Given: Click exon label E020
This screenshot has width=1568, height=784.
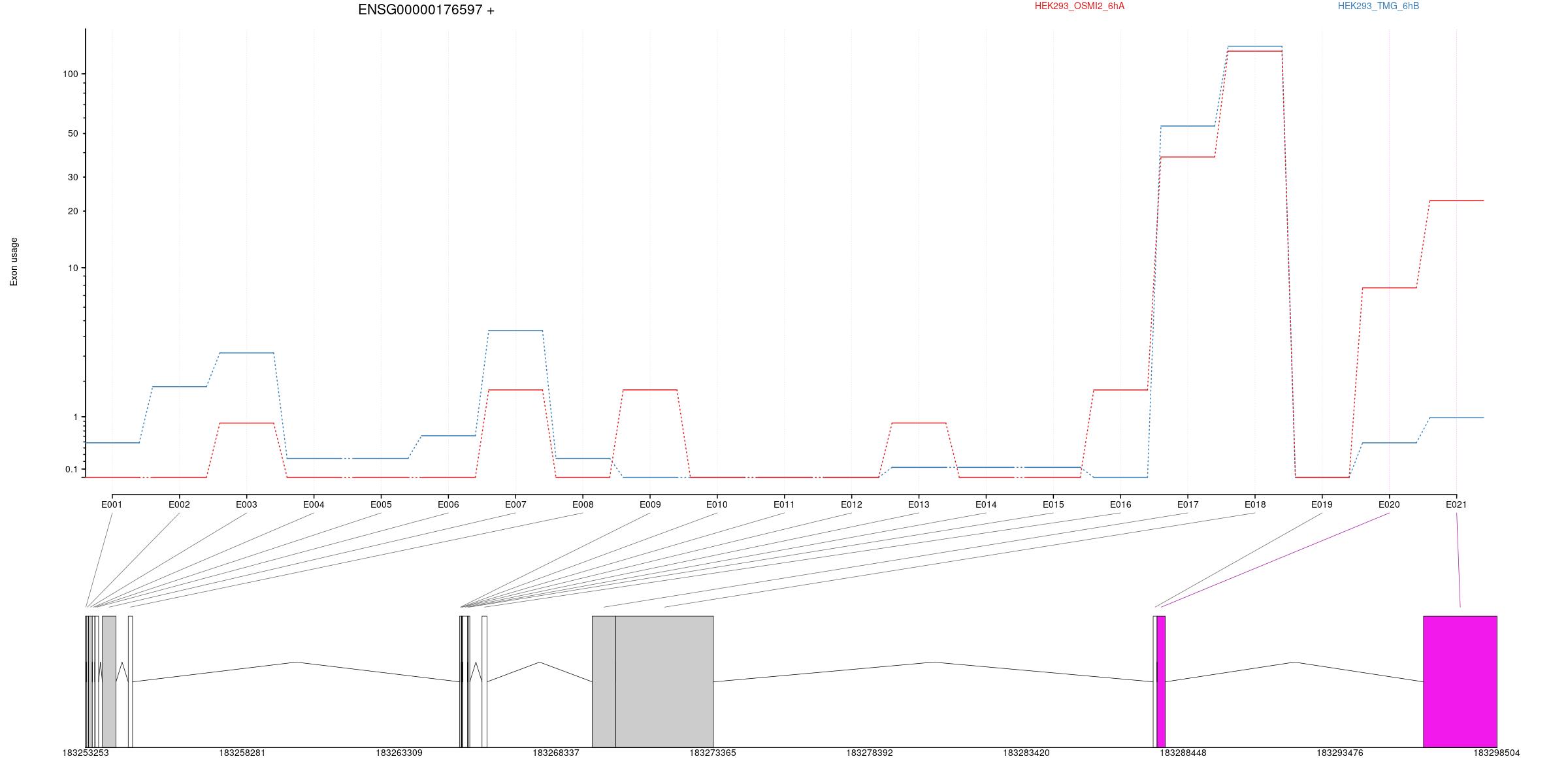Looking at the screenshot, I should [1389, 504].
